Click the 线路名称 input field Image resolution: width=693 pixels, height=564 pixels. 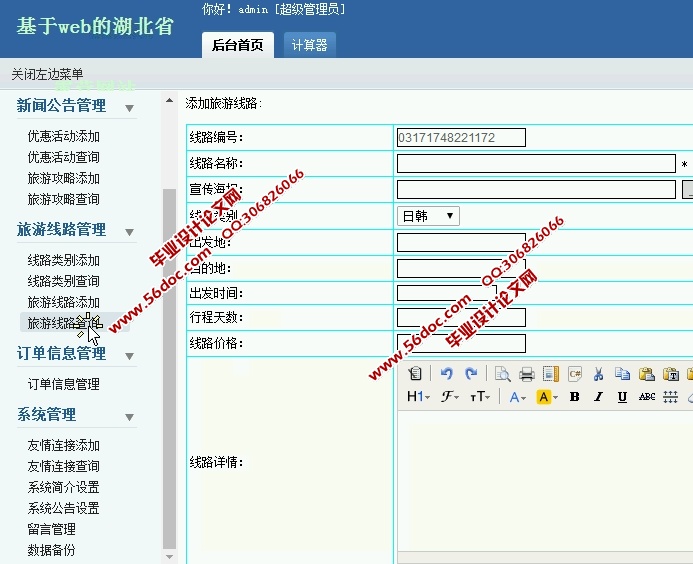(x=536, y=164)
